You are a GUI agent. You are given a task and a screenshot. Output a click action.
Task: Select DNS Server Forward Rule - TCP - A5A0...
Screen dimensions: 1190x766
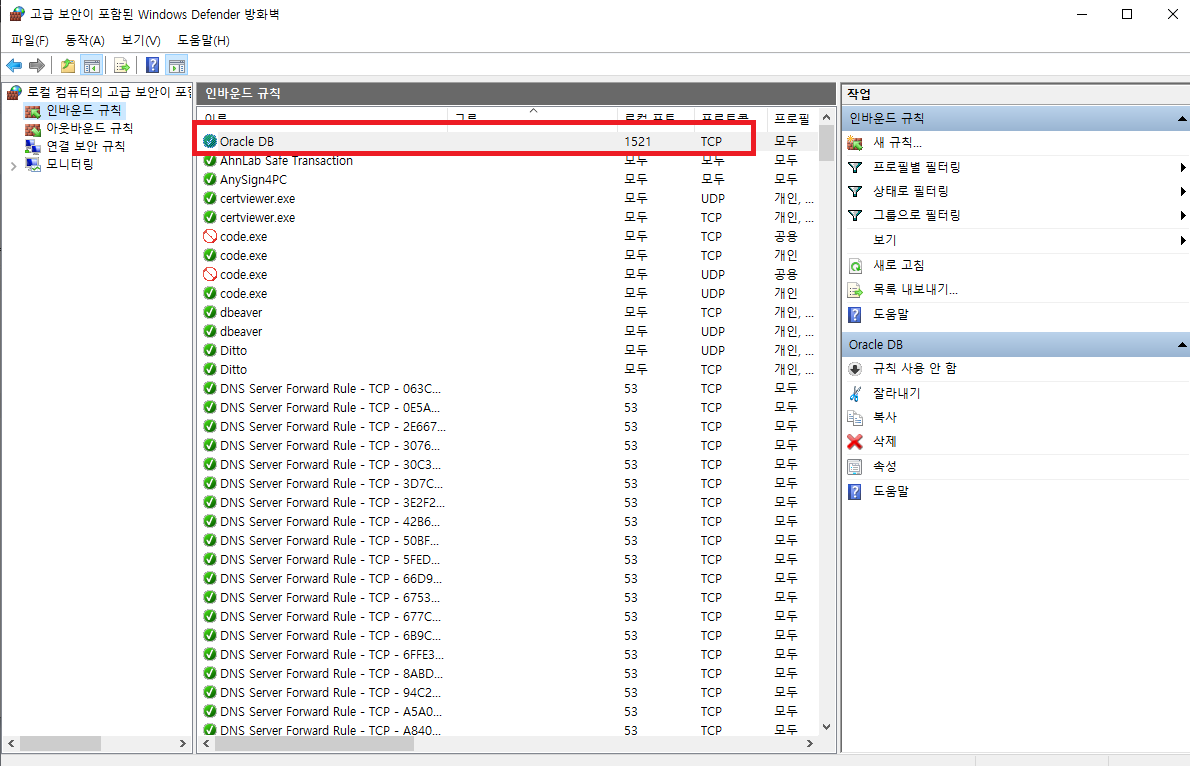(x=507, y=711)
